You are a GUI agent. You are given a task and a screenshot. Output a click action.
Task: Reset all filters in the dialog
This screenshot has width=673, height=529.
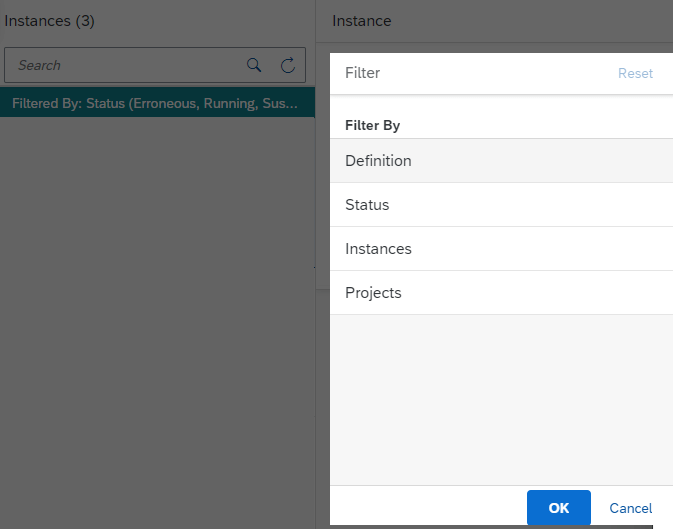coord(635,73)
